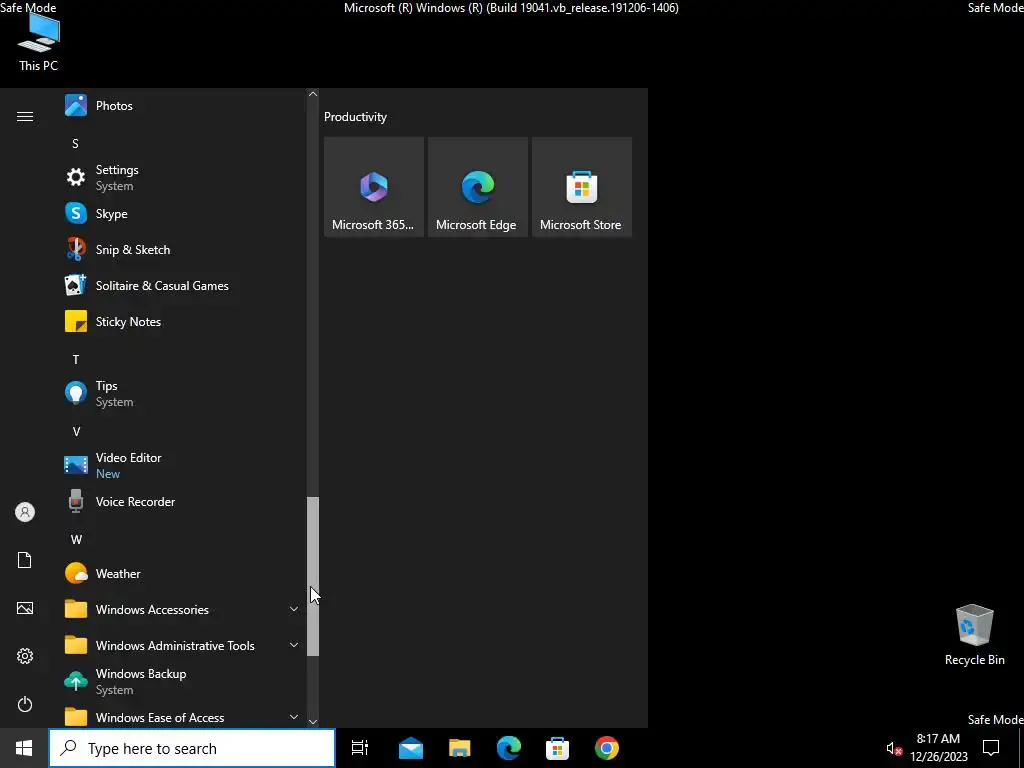Open Pictures from the Start sidebar
Viewport: 1024px width, 768px height.
[x=25, y=608]
